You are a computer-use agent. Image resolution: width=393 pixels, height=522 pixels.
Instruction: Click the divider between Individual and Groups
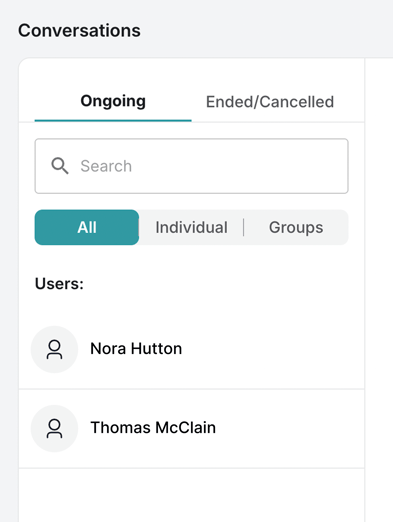click(x=244, y=227)
